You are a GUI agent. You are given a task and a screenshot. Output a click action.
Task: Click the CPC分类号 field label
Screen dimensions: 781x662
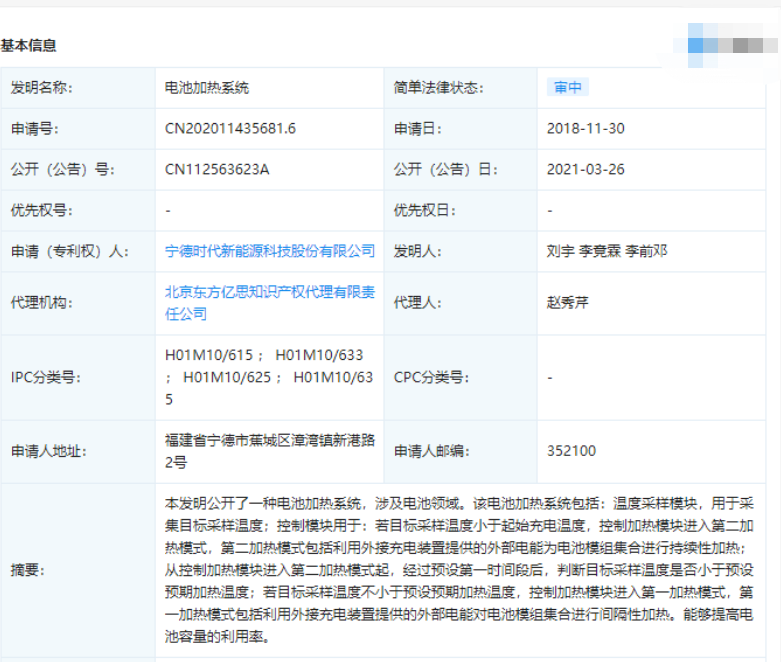(x=431, y=377)
